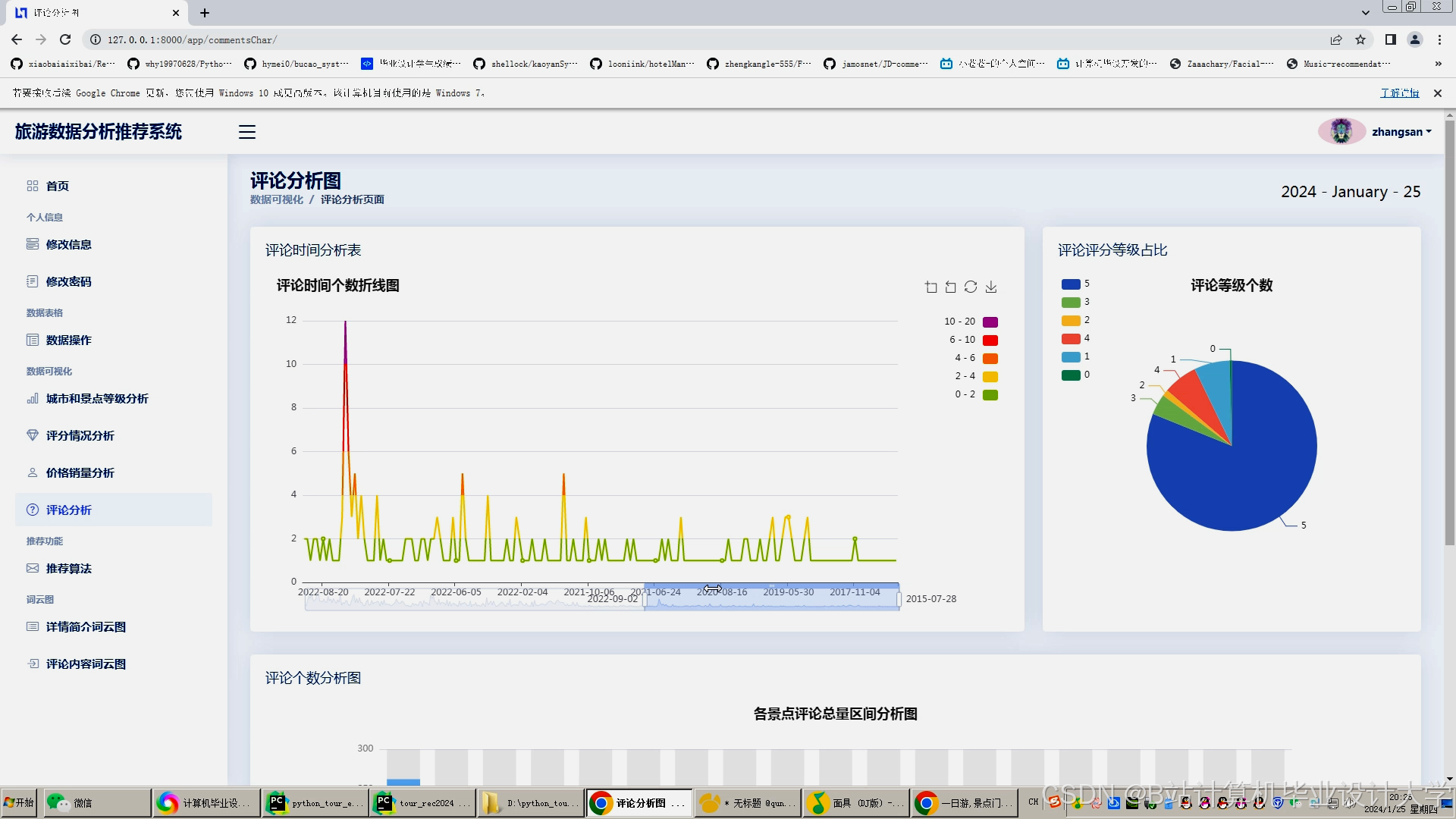Click the chart area zoom tool icon
This screenshot has width=1456, height=819.
coord(931,287)
